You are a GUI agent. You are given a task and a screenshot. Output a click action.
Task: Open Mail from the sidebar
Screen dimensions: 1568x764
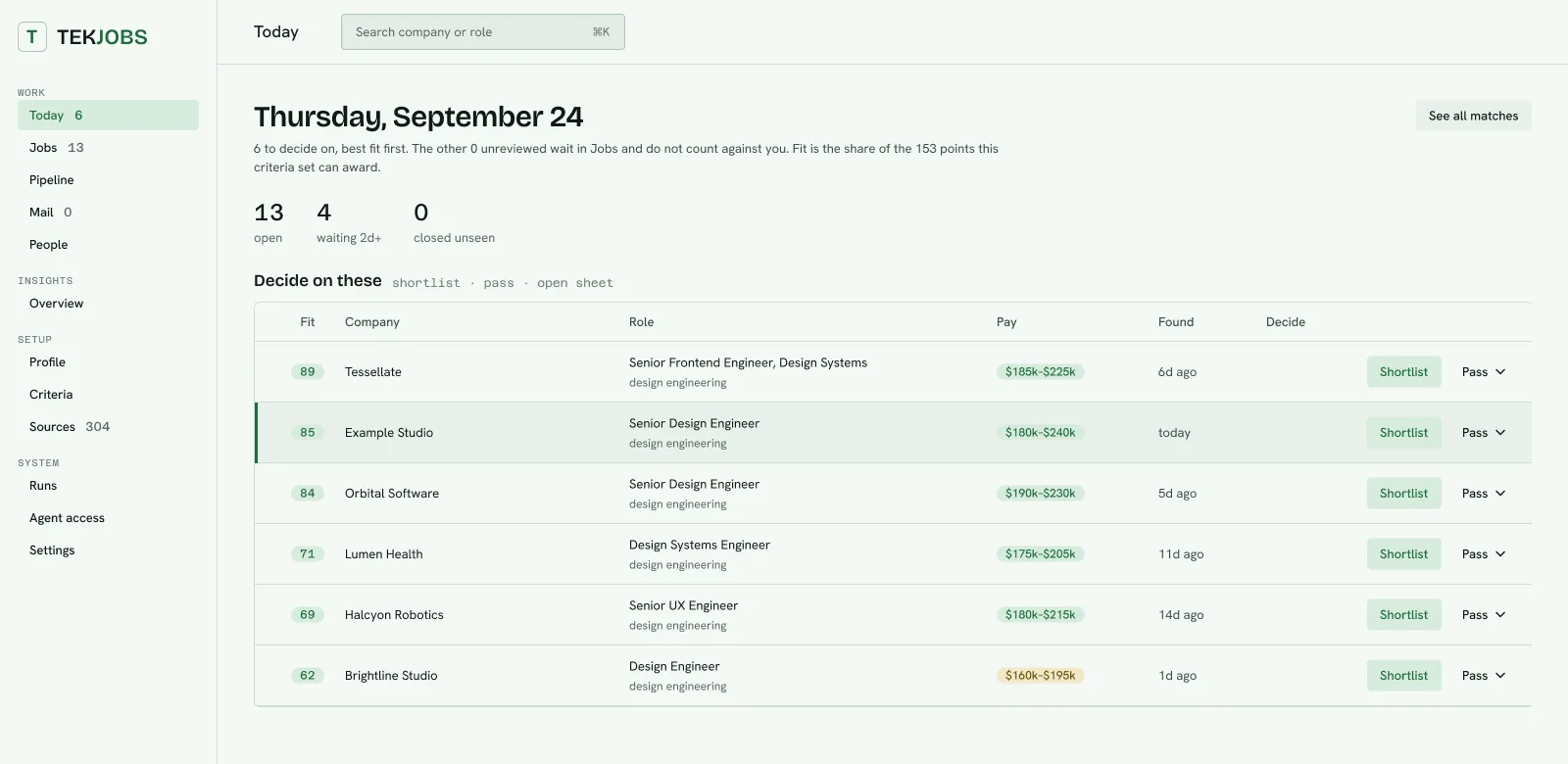click(108, 212)
